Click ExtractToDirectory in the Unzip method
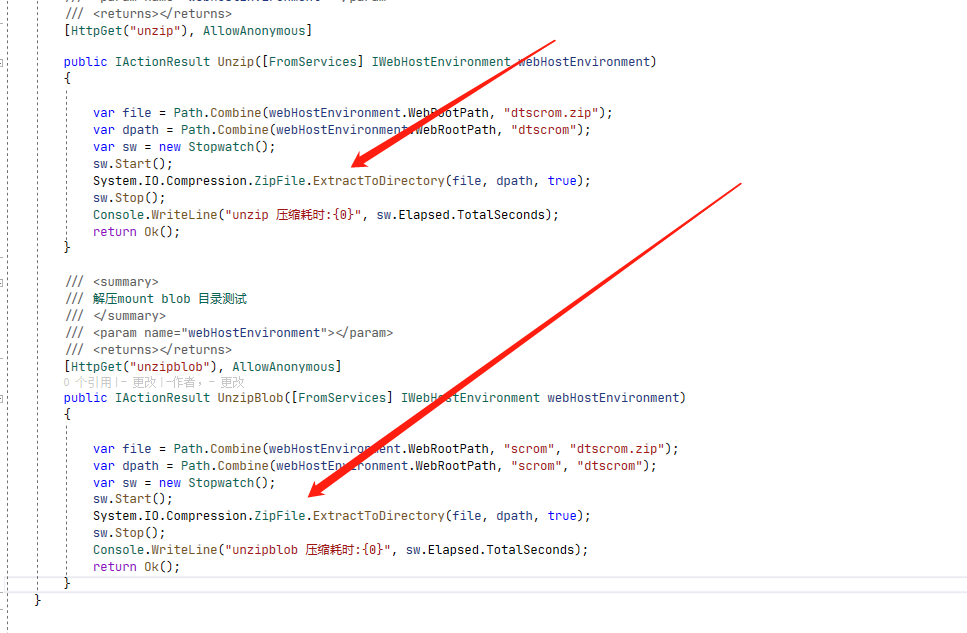Image resolution: width=967 pixels, height=633 pixels. click(x=379, y=181)
